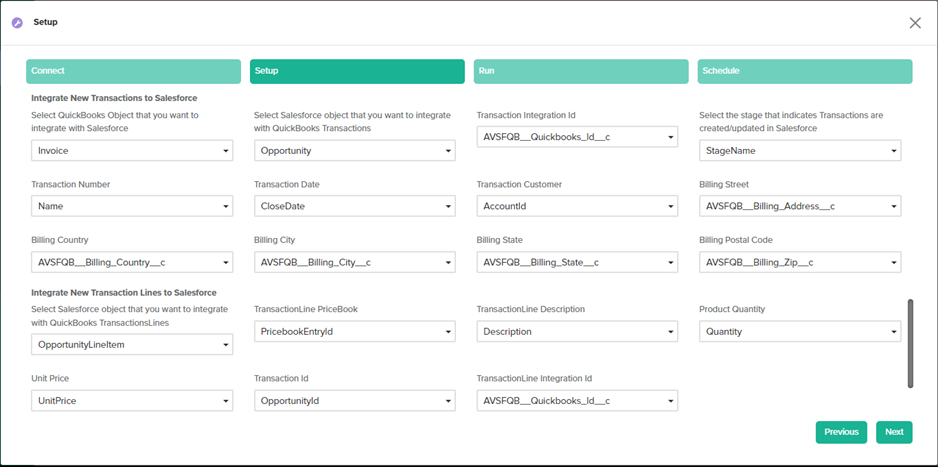Click the purple Setup wrench icon

point(17,22)
